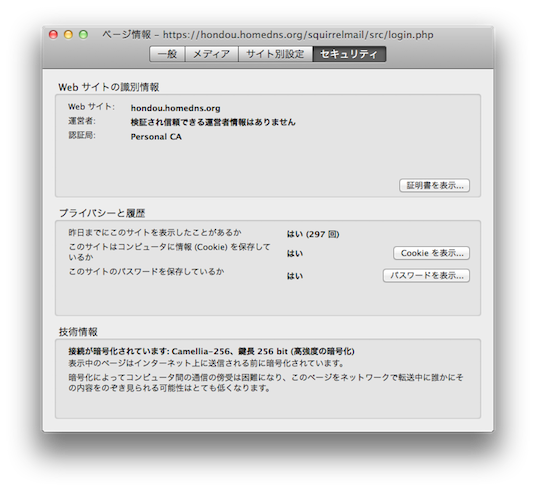Open the メディア tab
Screen dimensions: 536x491
[x=212, y=54]
